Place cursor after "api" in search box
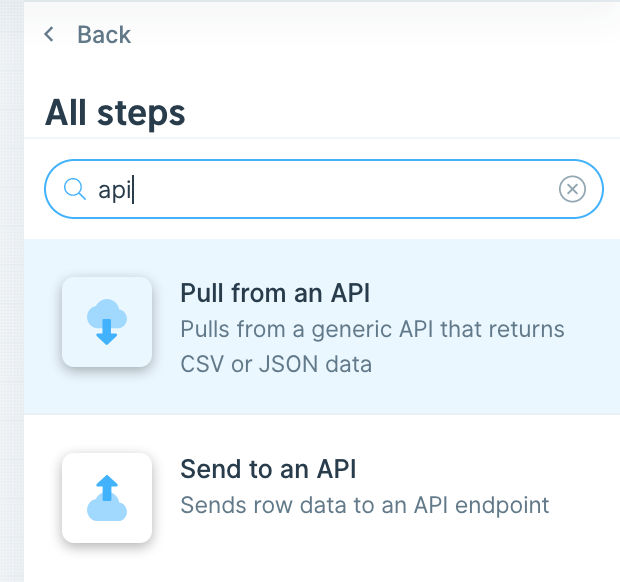This screenshot has width=620, height=582. pos(134,189)
